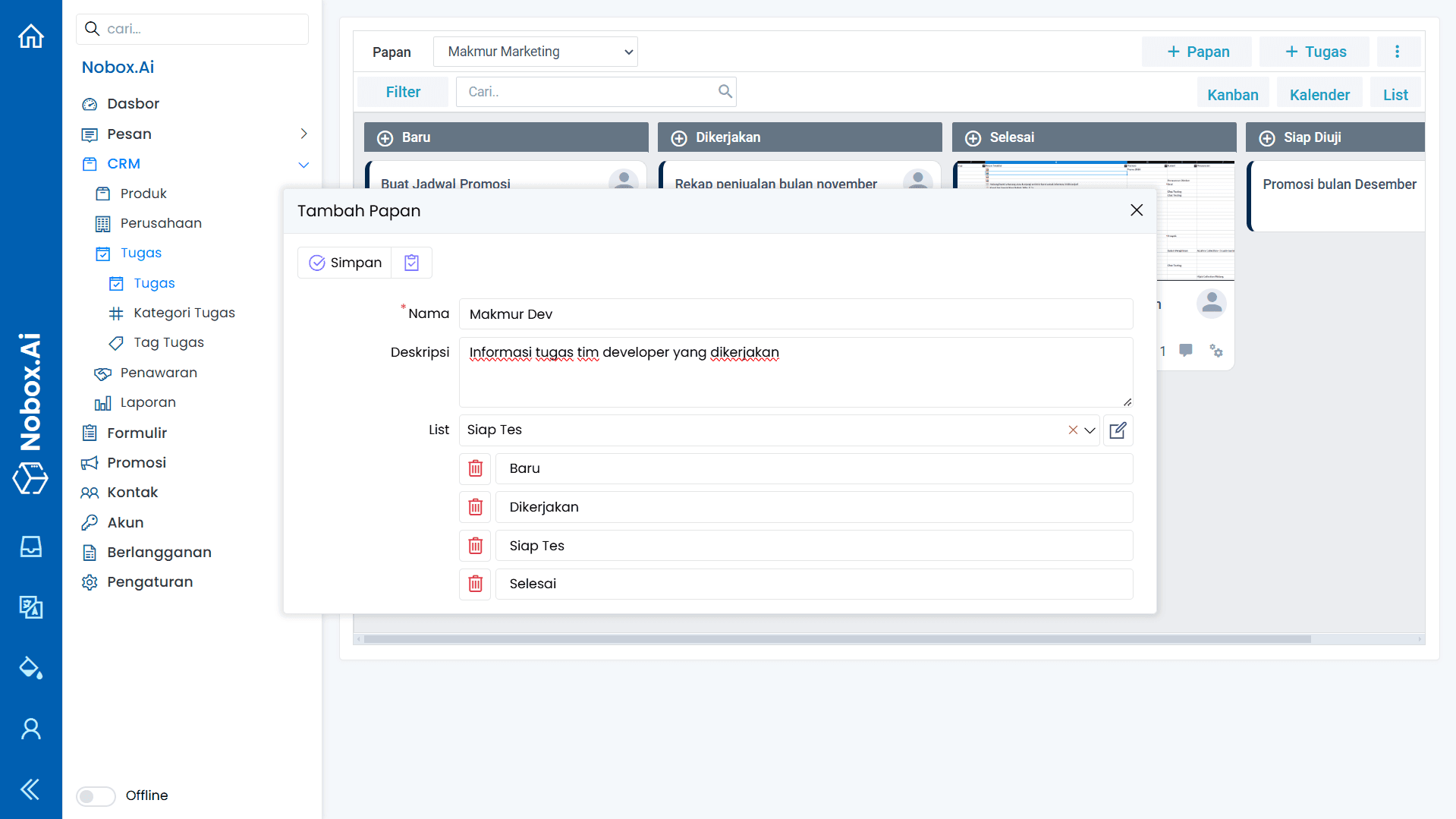Toggle the Offline switch
Viewport: 1456px width, 819px height.
click(x=96, y=796)
